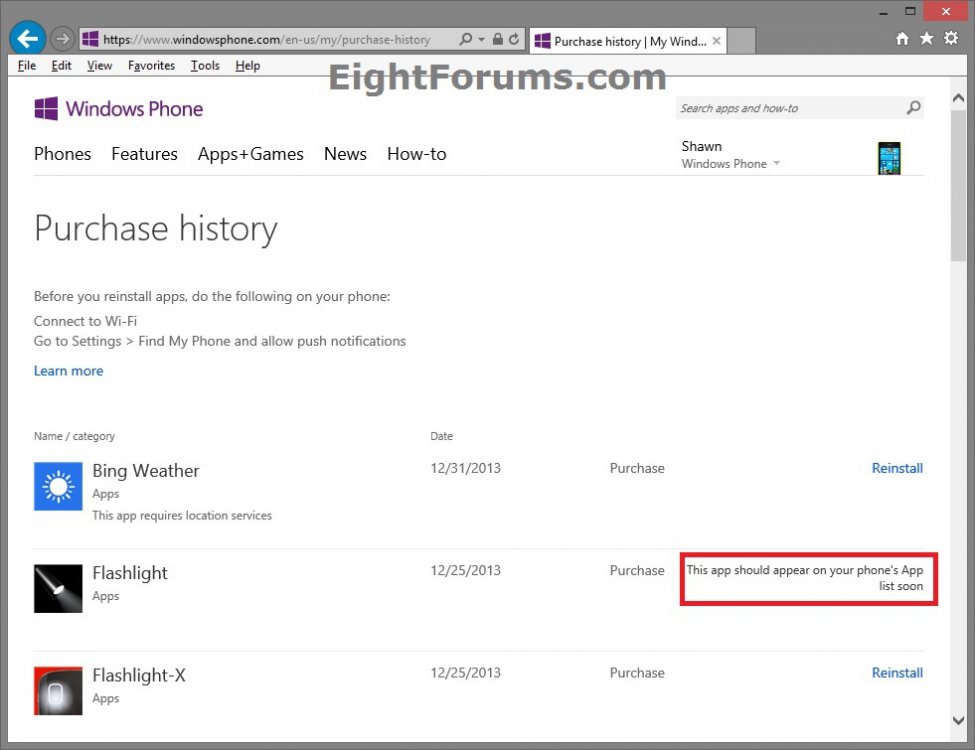The height and width of the screenshot is (750, 975).
Task: Click the phone device thumbnail image
Action: click(889, 158)
